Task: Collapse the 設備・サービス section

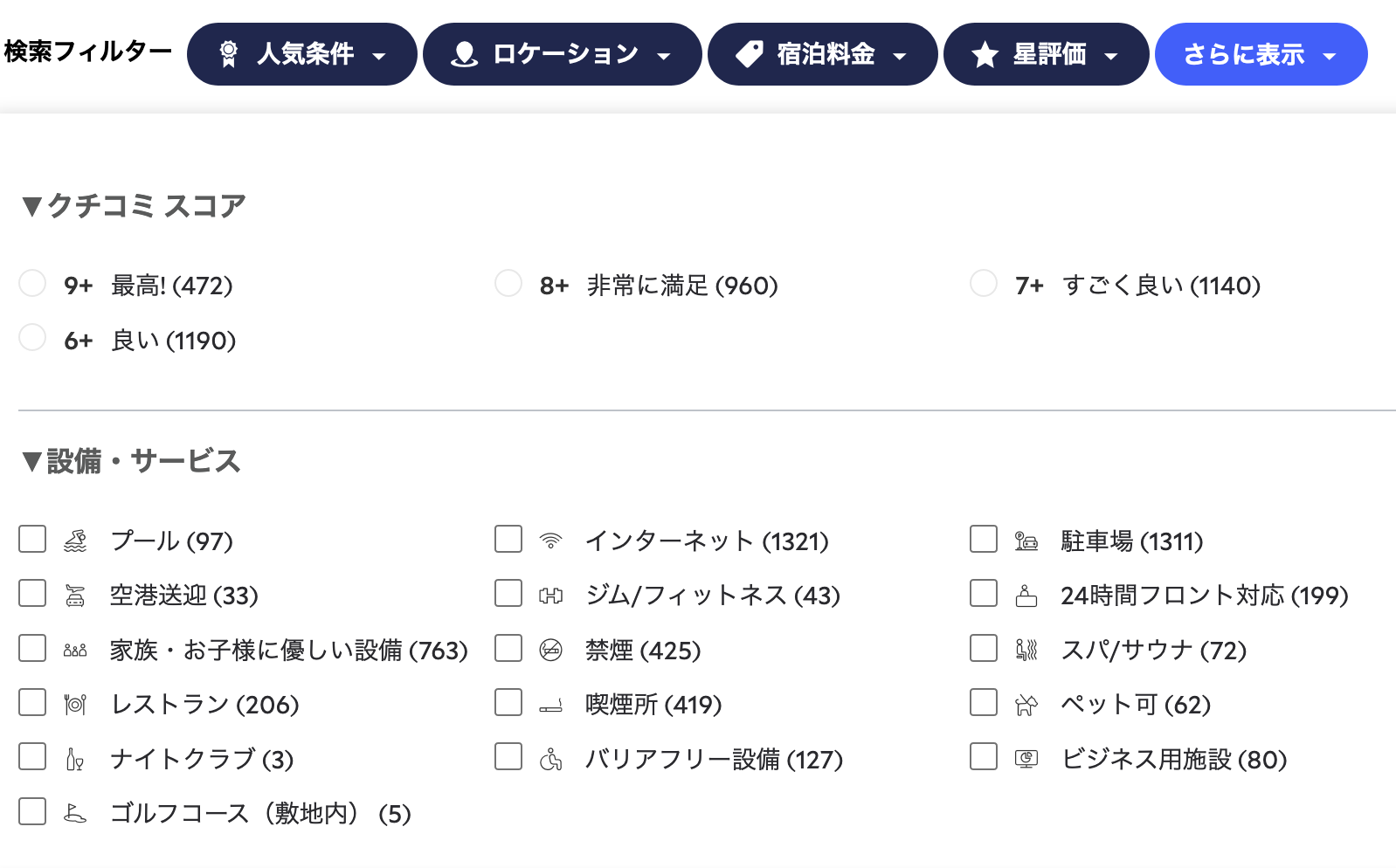Action: click(131, 461)
